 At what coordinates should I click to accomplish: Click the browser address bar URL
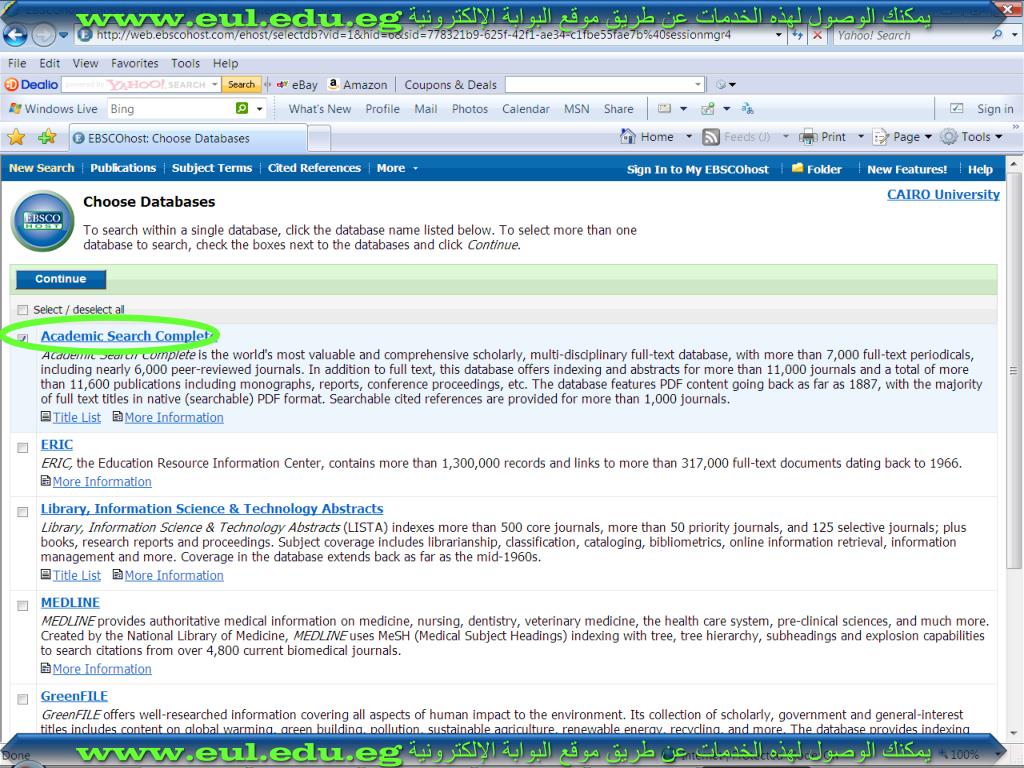[x=414, y=35]
